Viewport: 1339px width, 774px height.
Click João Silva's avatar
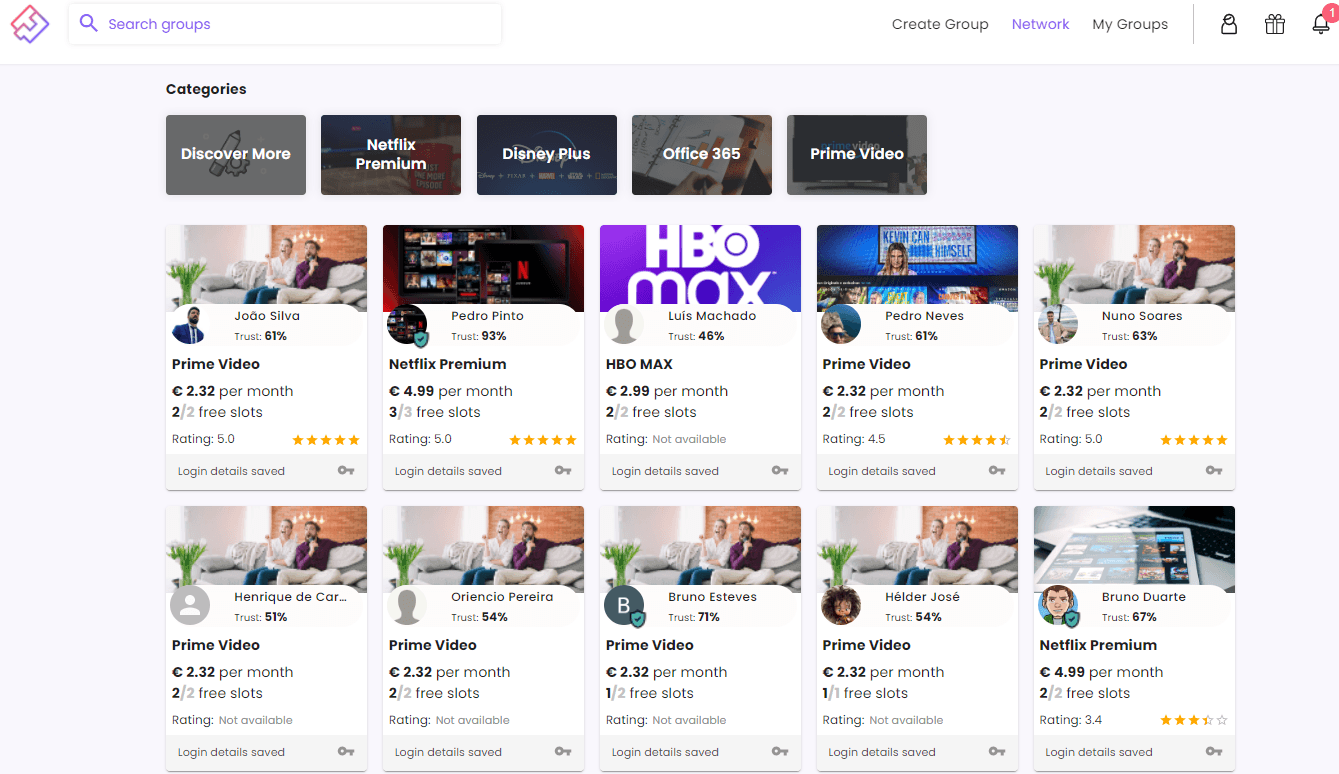point(190,325)
